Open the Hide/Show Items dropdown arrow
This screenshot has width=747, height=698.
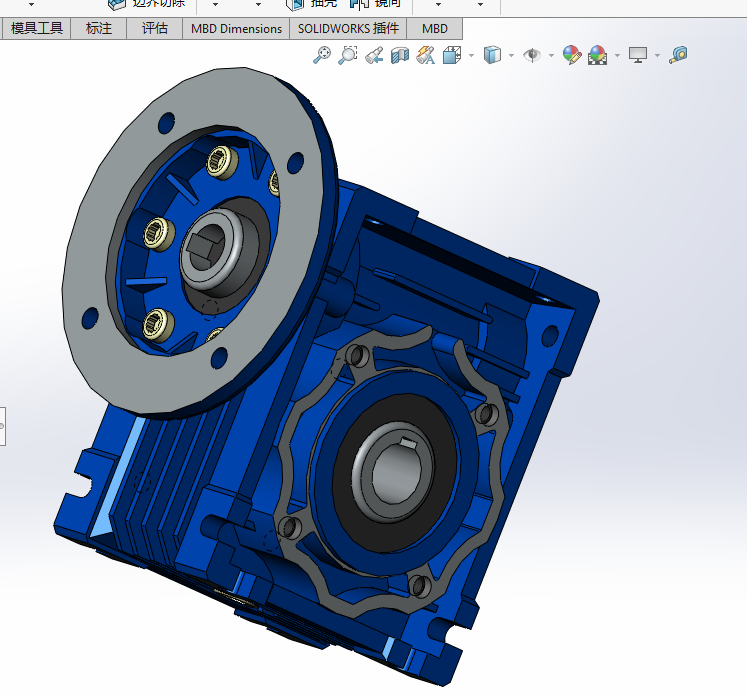point(551,55)
